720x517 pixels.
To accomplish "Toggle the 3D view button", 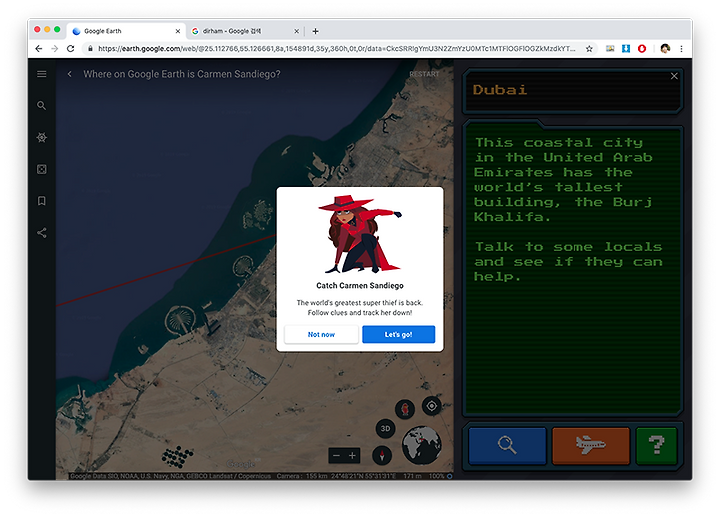I will [385, 428].
